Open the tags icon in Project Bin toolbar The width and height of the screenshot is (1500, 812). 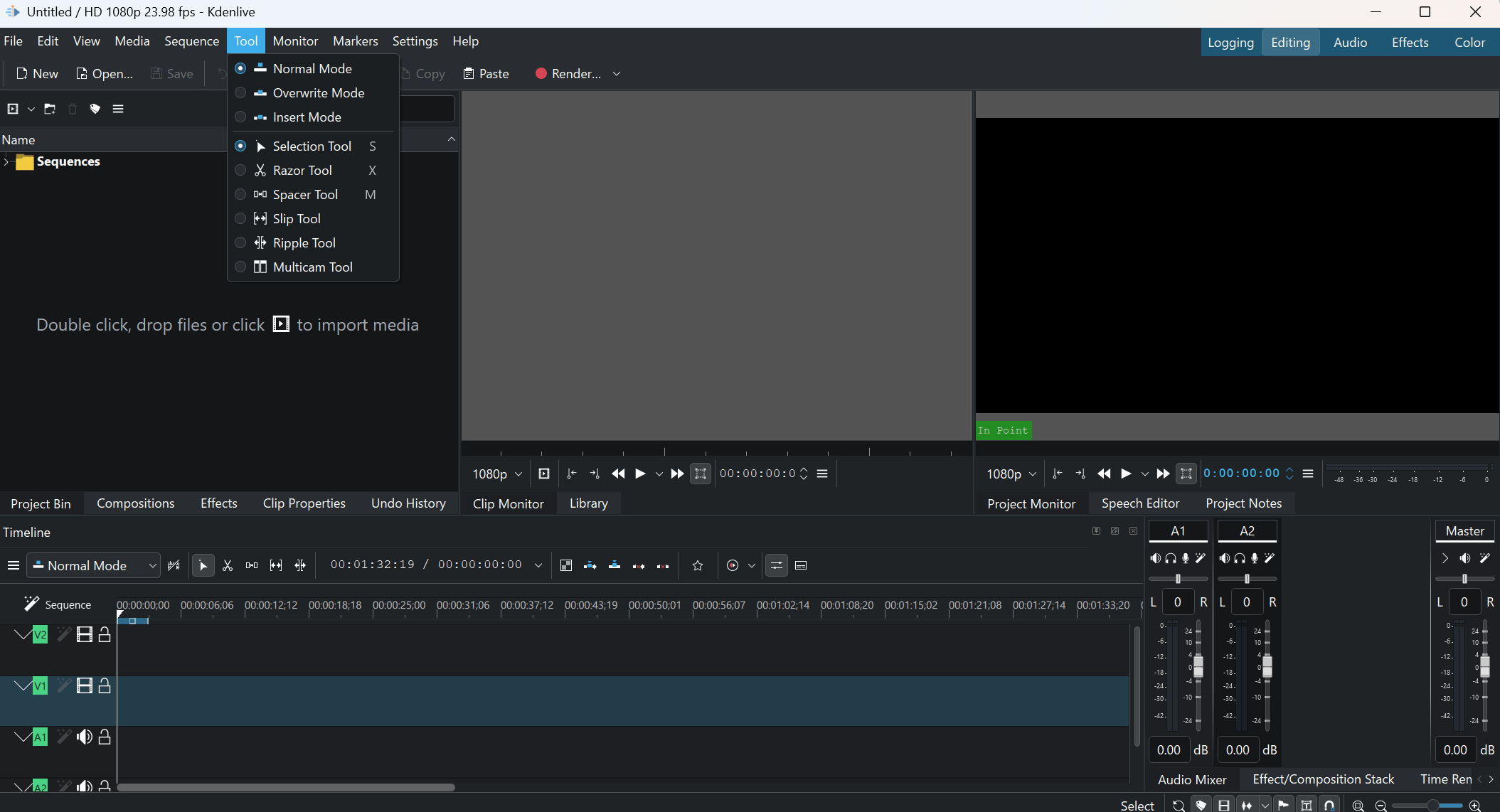[95, 109]
